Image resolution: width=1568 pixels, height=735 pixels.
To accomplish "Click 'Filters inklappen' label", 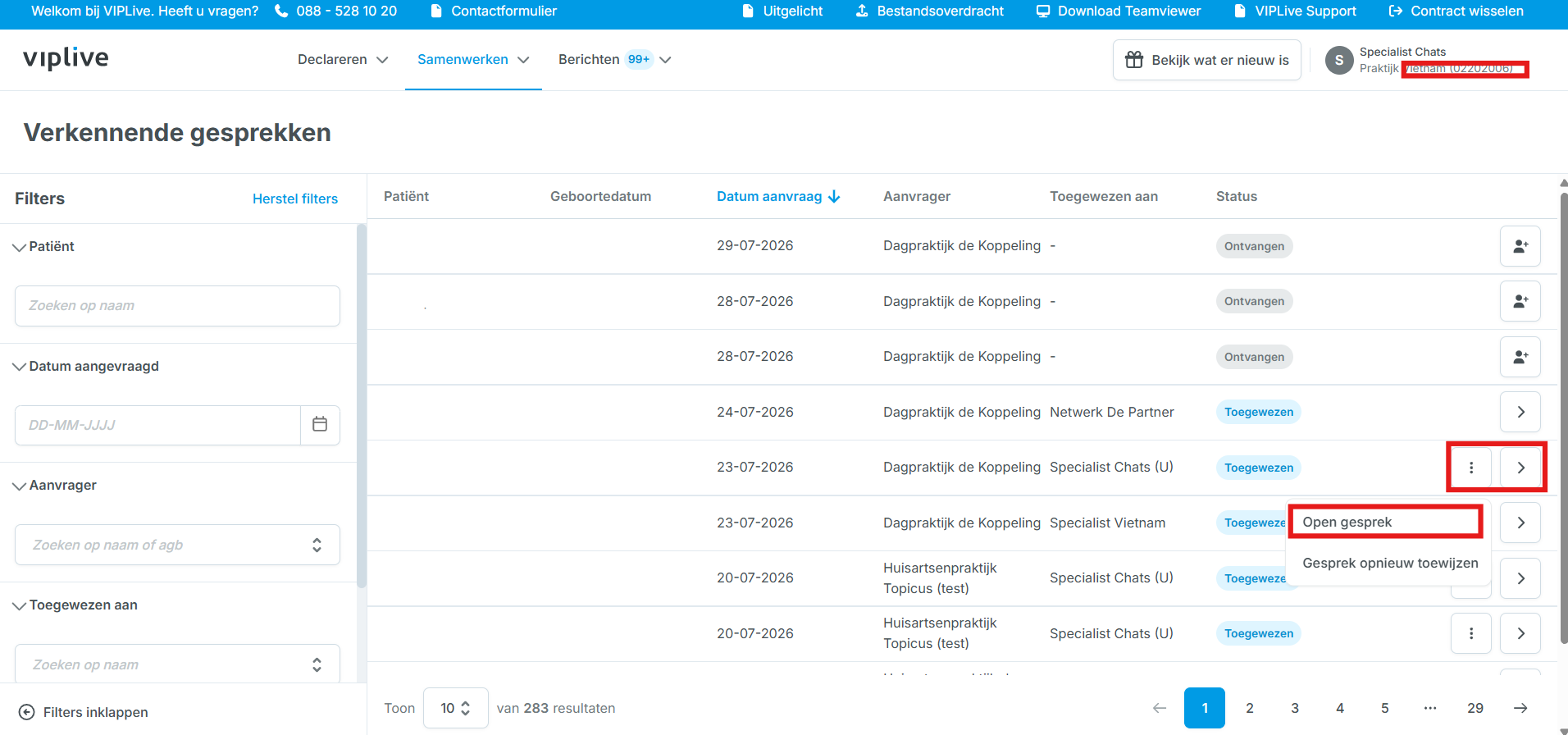I will pos(96,712).
